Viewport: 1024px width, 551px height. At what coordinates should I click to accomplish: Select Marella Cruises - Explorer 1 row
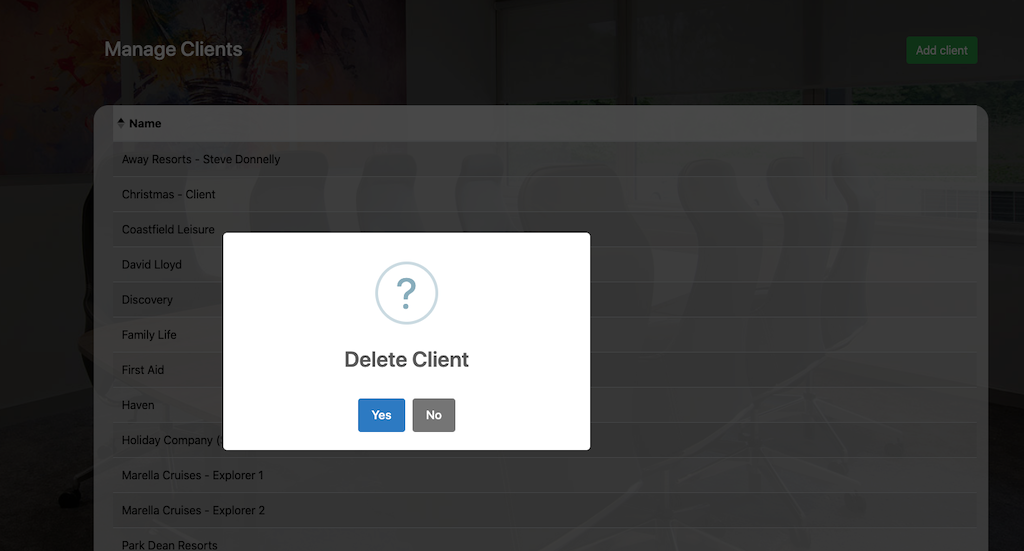193,475
